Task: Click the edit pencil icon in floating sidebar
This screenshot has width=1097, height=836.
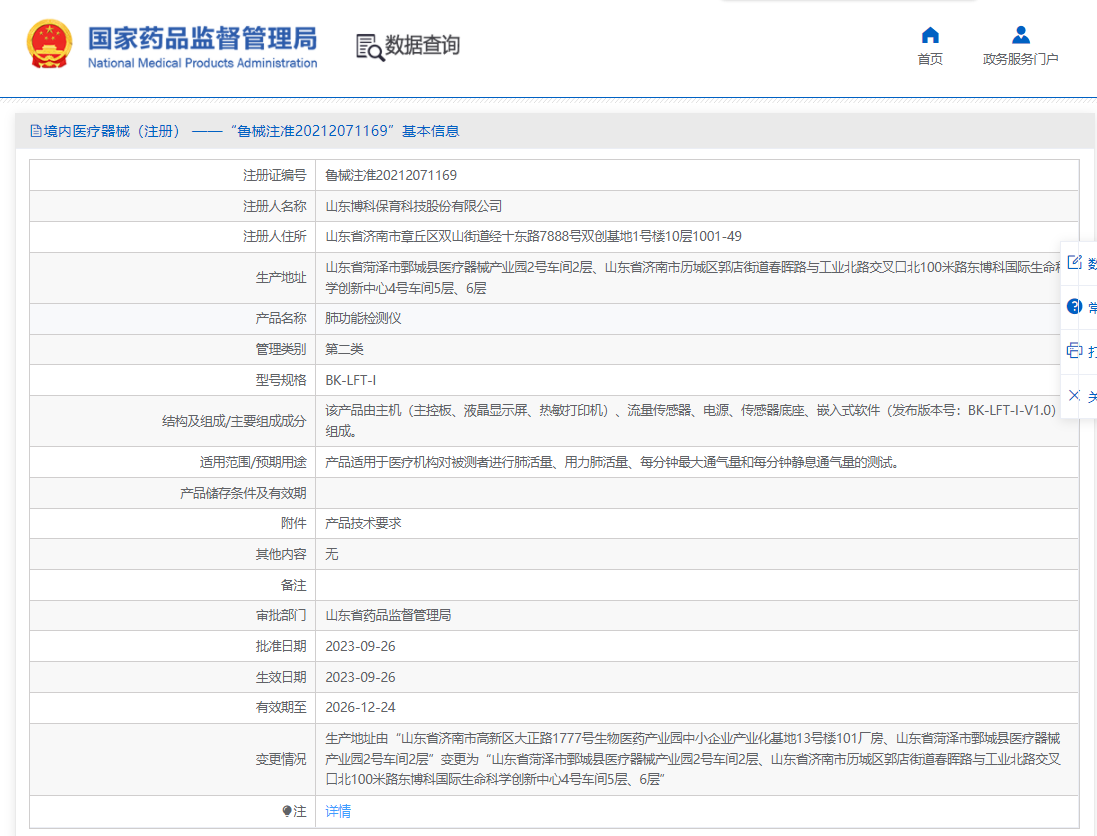Action: 1075,263
